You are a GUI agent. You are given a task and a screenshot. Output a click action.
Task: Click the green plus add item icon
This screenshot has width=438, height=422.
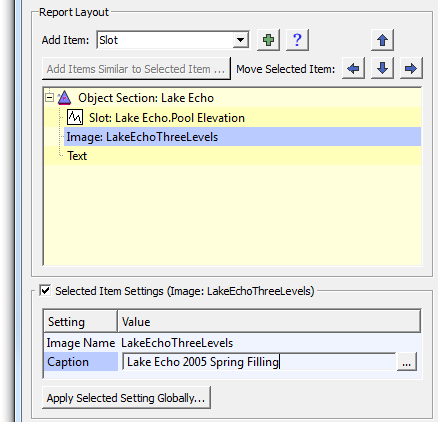click(x=268, y=40)
